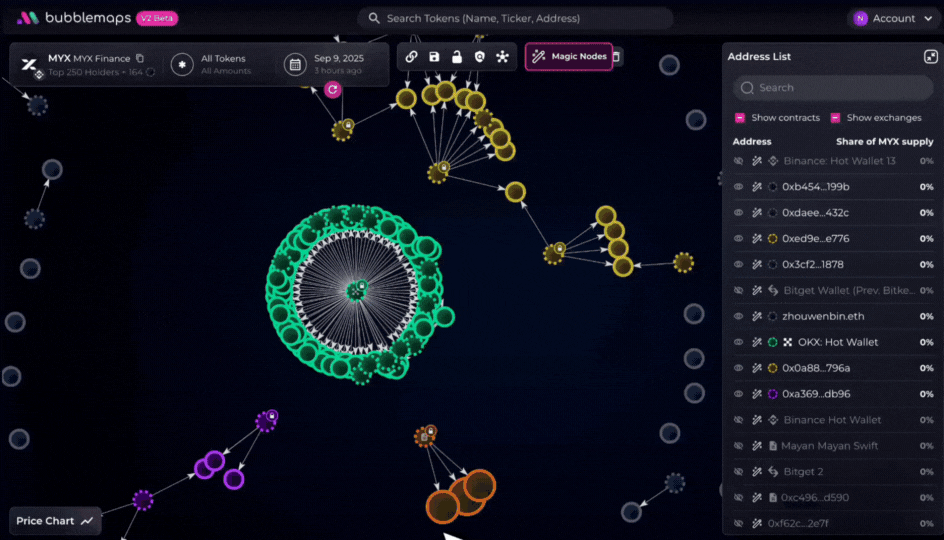
Task: Sort by the Address column header
Action: [x=752, y=141]
